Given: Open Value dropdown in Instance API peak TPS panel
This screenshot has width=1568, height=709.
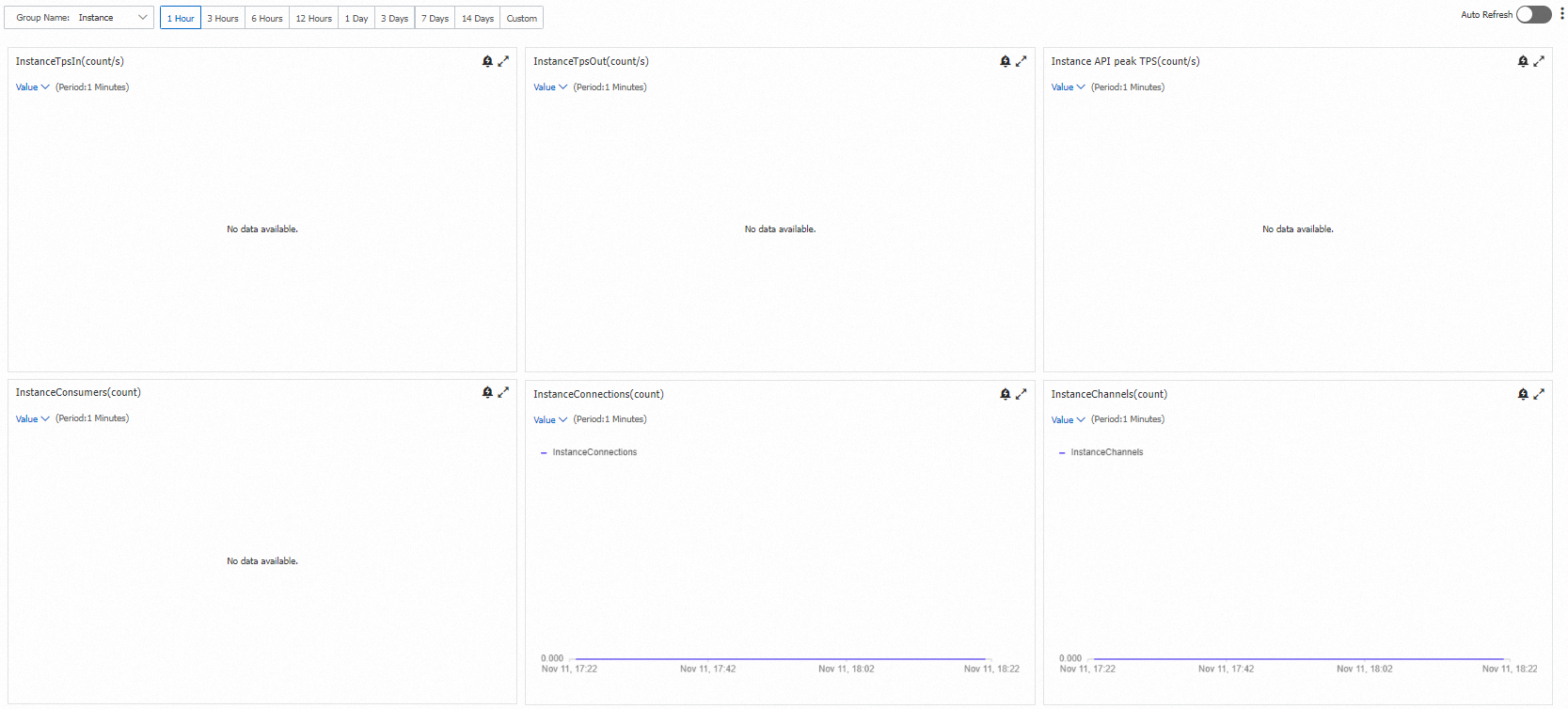Looking at the screenshot, I should (1068, 87).
